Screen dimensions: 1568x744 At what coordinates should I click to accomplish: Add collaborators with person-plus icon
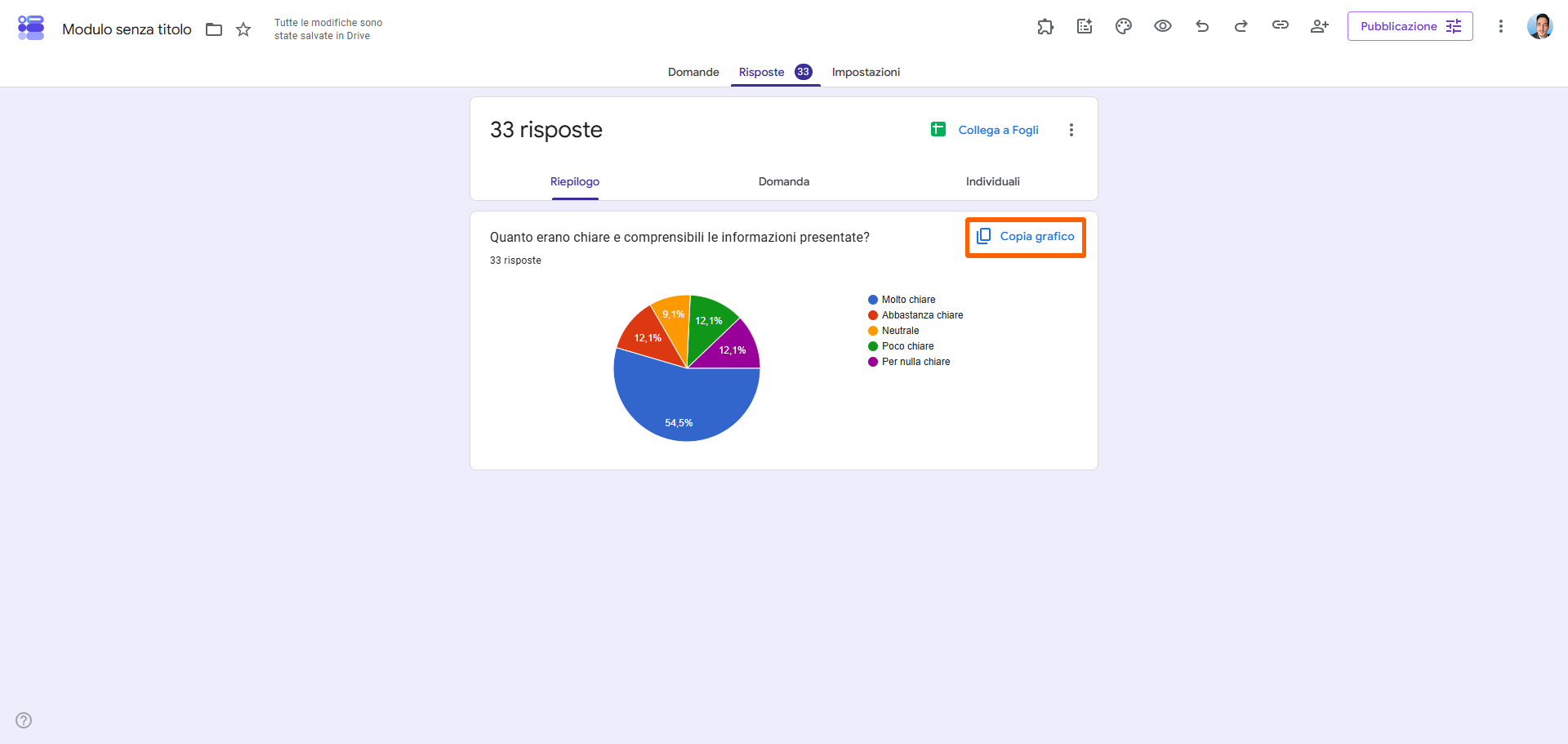(1320, 26)
